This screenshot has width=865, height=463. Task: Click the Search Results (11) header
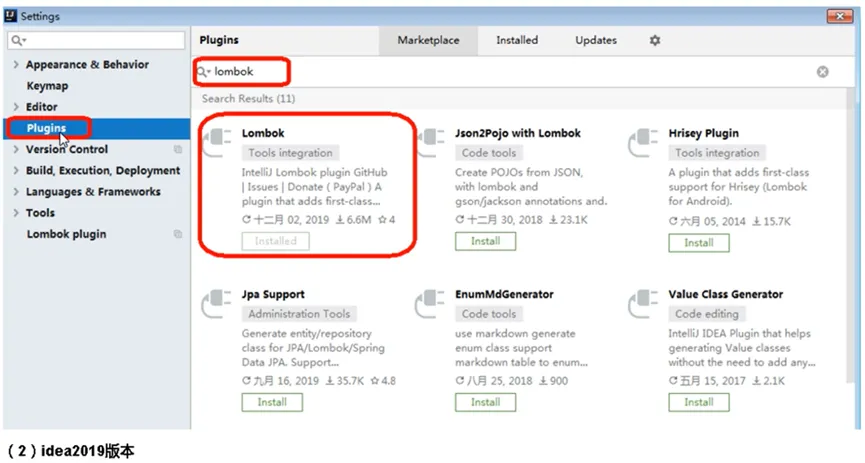(x=248, y=99)
